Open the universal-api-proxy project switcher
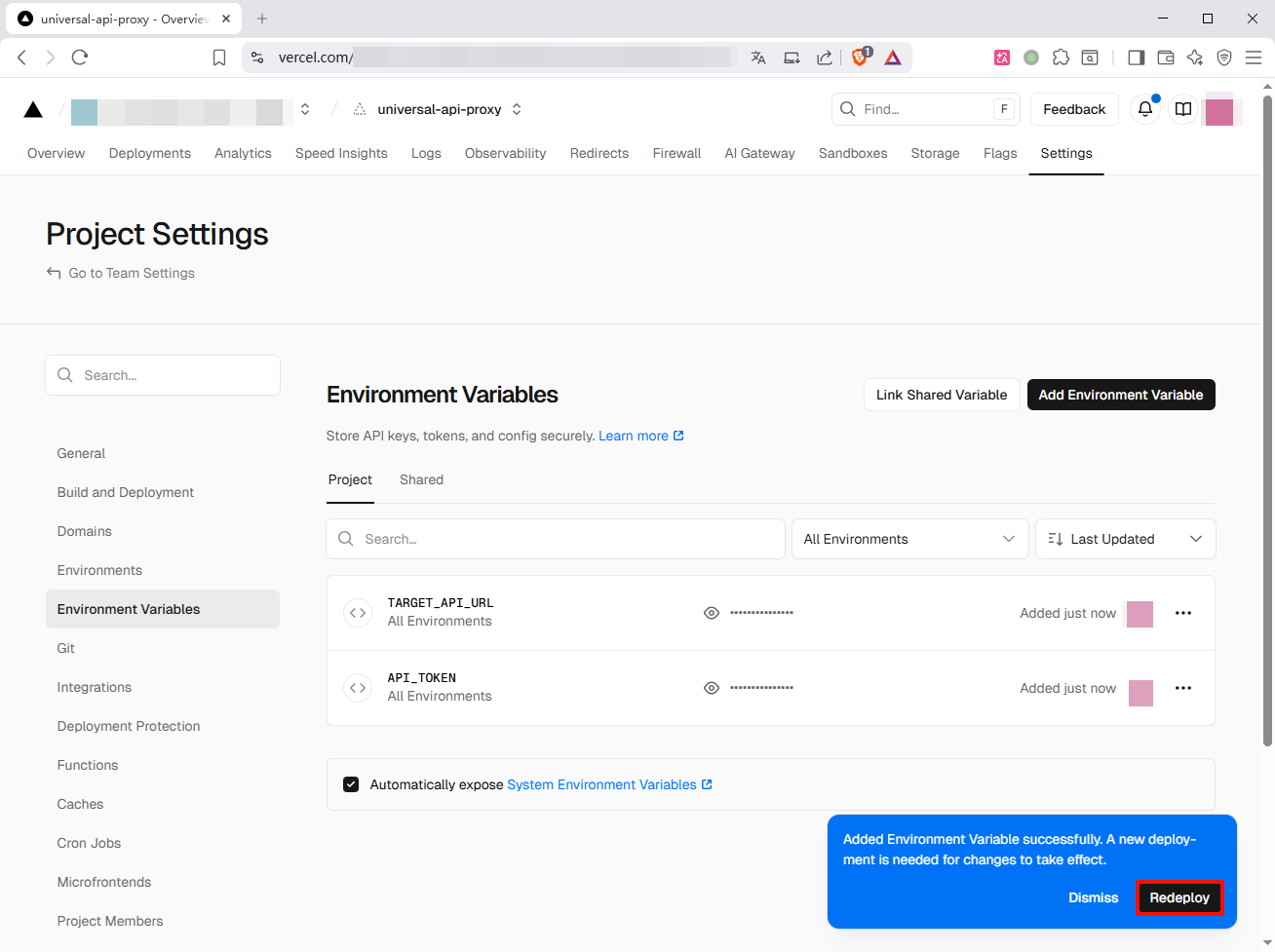Image resolution: width=1275 pixels, height=952 pixels. tap(517, 109)
